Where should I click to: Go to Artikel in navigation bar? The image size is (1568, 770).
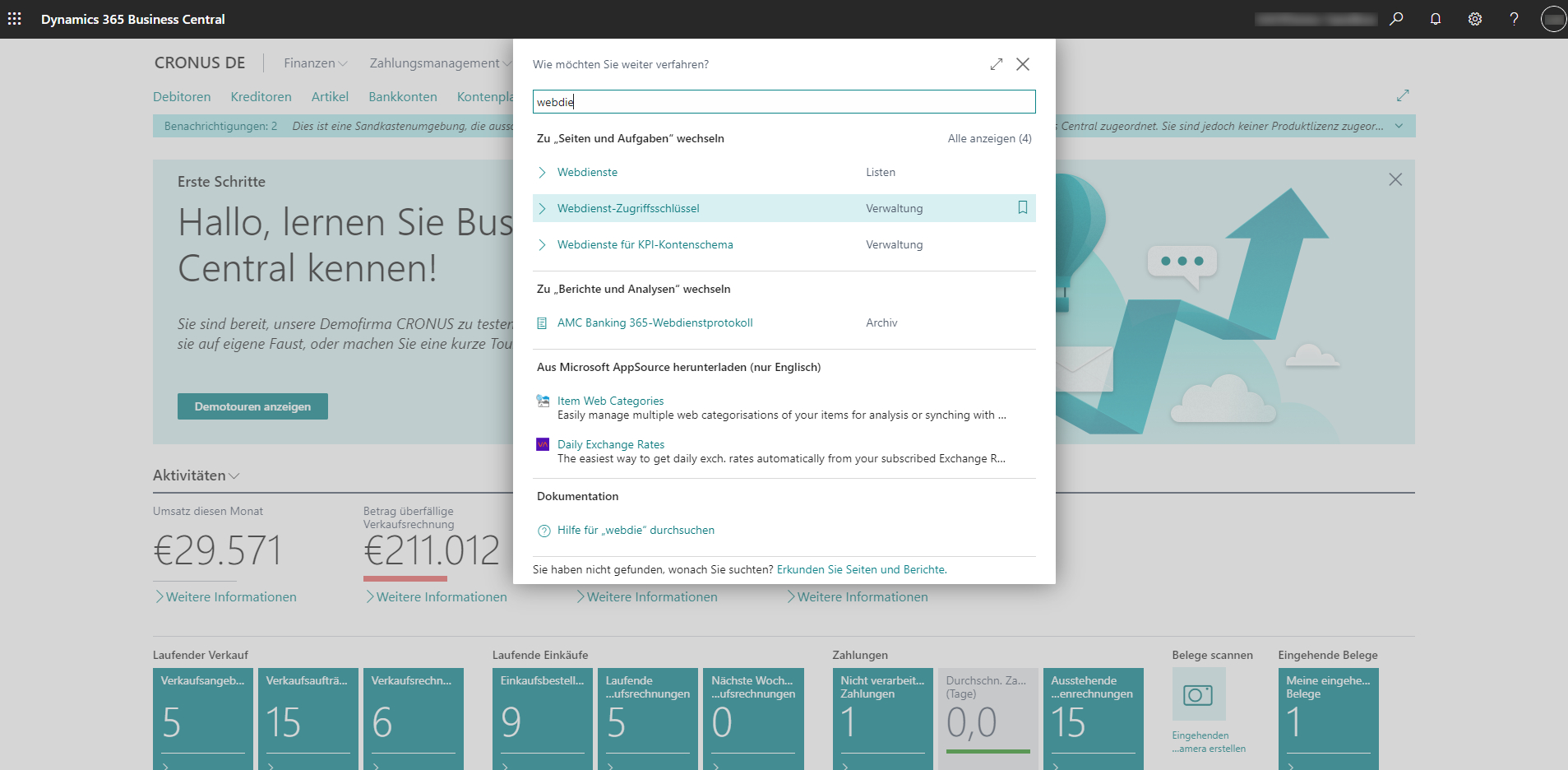pos(330,96)
